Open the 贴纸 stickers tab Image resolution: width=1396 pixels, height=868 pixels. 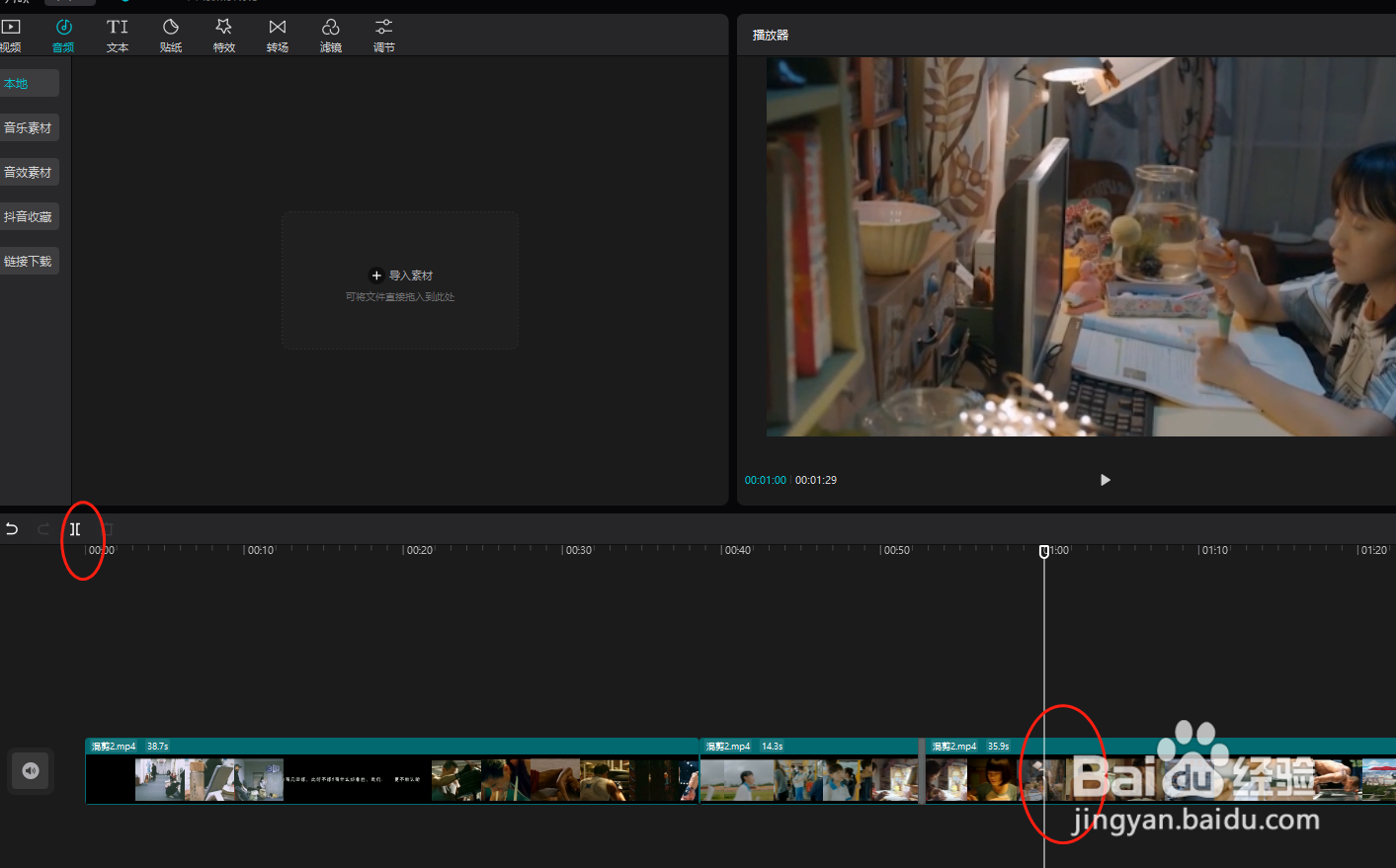[171, 36]
